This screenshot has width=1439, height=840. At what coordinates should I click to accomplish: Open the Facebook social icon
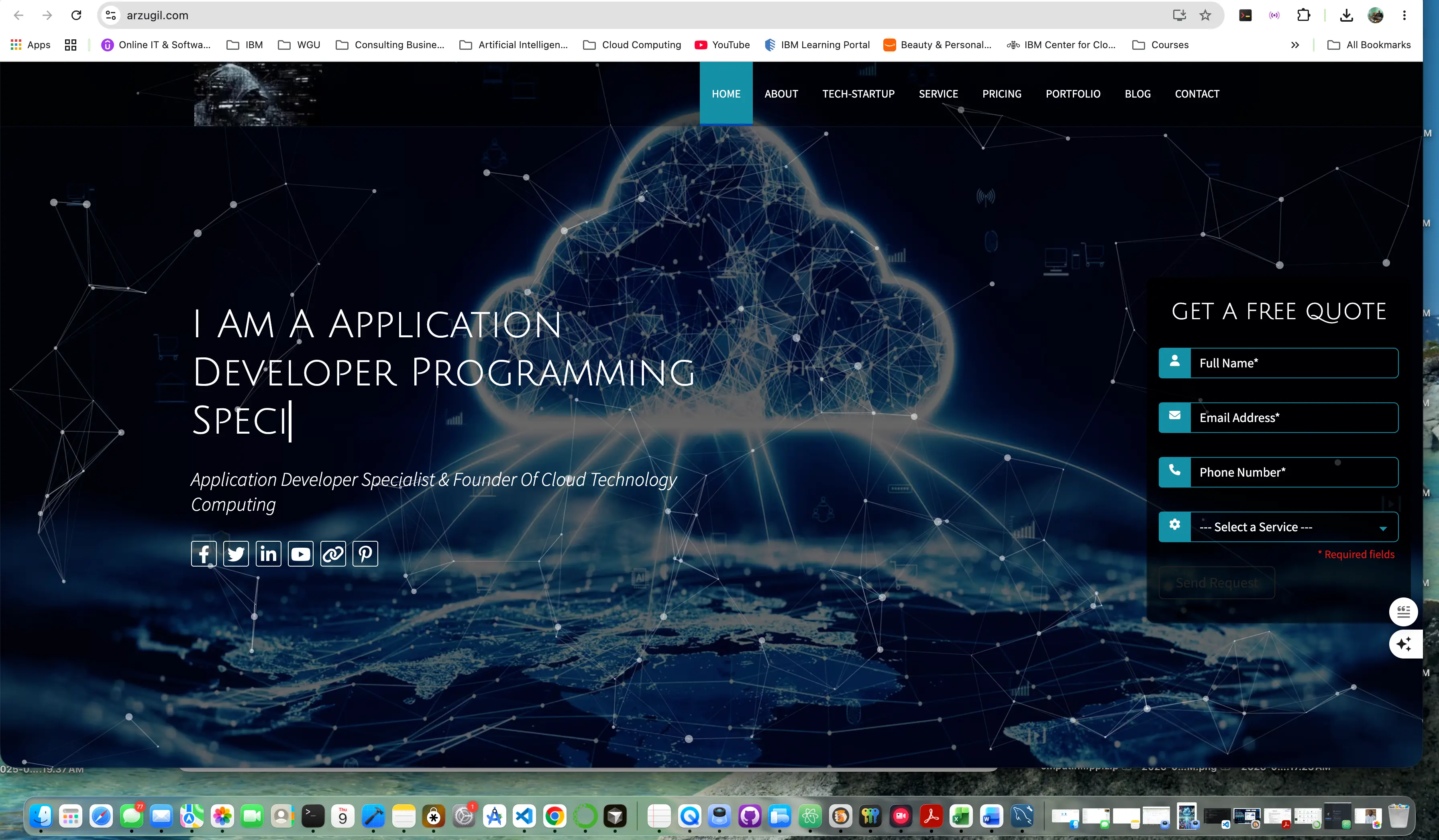tap(203, 554)
